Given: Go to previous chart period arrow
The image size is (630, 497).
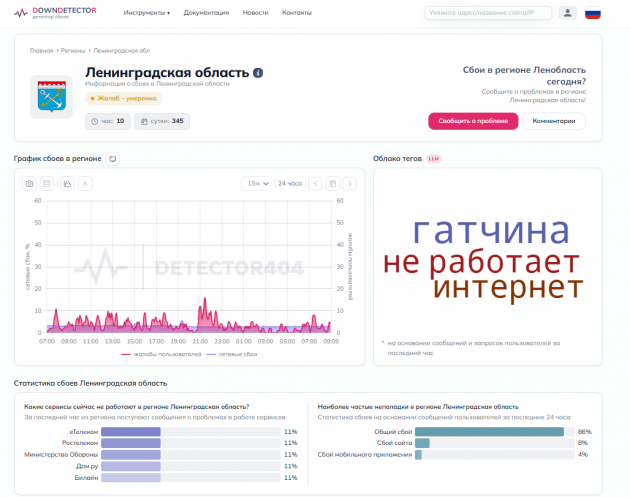Looking at the screenshot, I should [x=315, y=184].
